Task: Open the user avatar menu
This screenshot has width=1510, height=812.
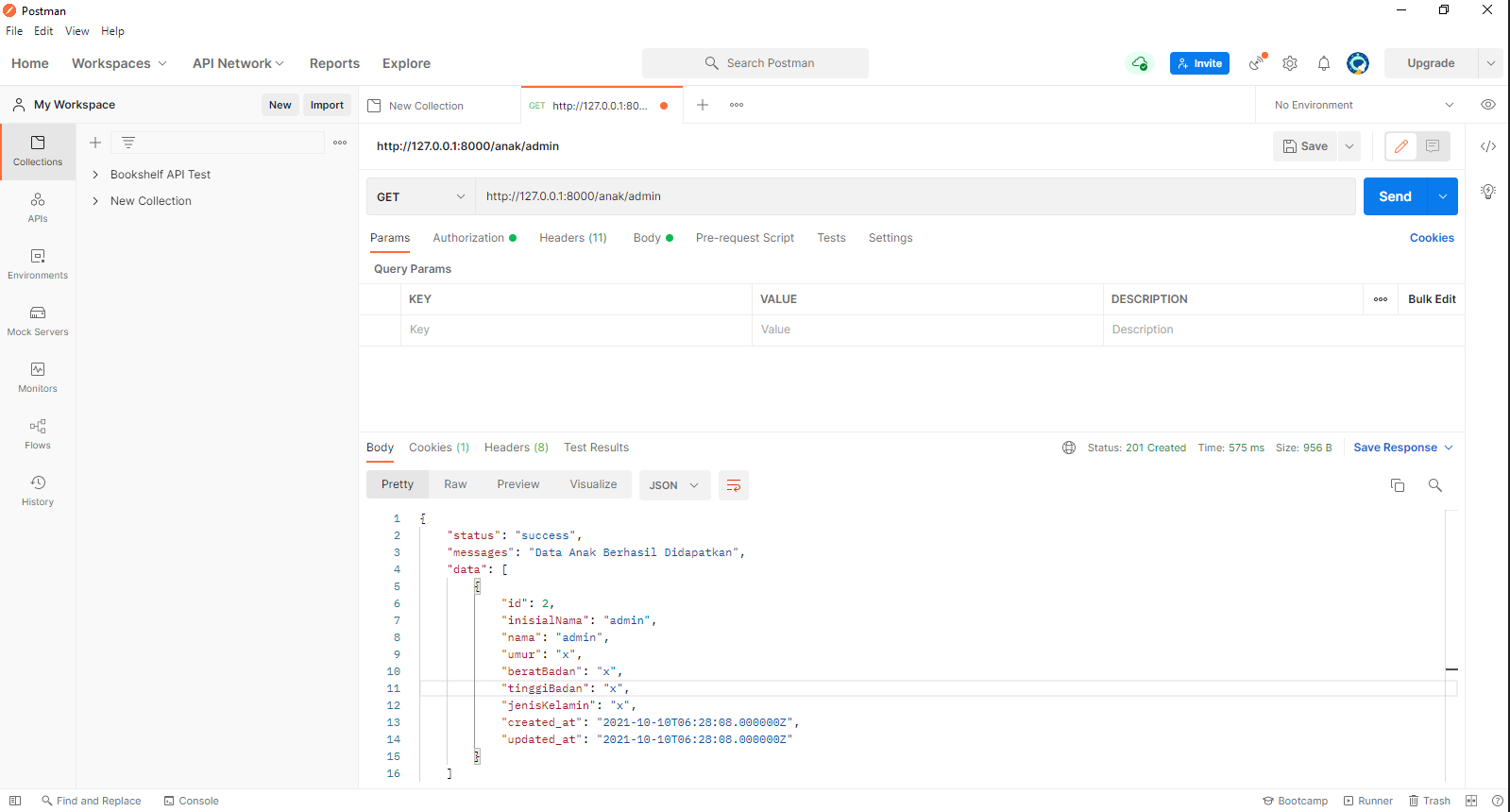Action: pyautogui.click(x=1358, y=63)
